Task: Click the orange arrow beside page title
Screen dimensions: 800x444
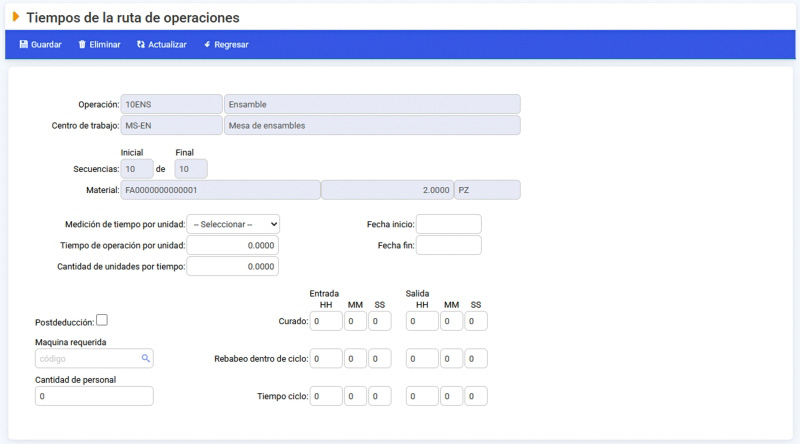Action: pos(16,17)
